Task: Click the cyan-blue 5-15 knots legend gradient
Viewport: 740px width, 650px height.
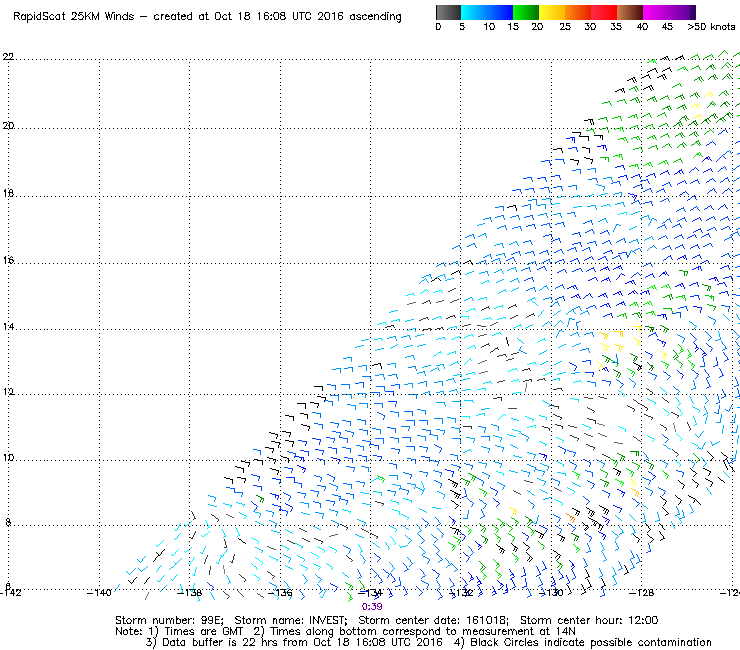Action: (487, 12)
